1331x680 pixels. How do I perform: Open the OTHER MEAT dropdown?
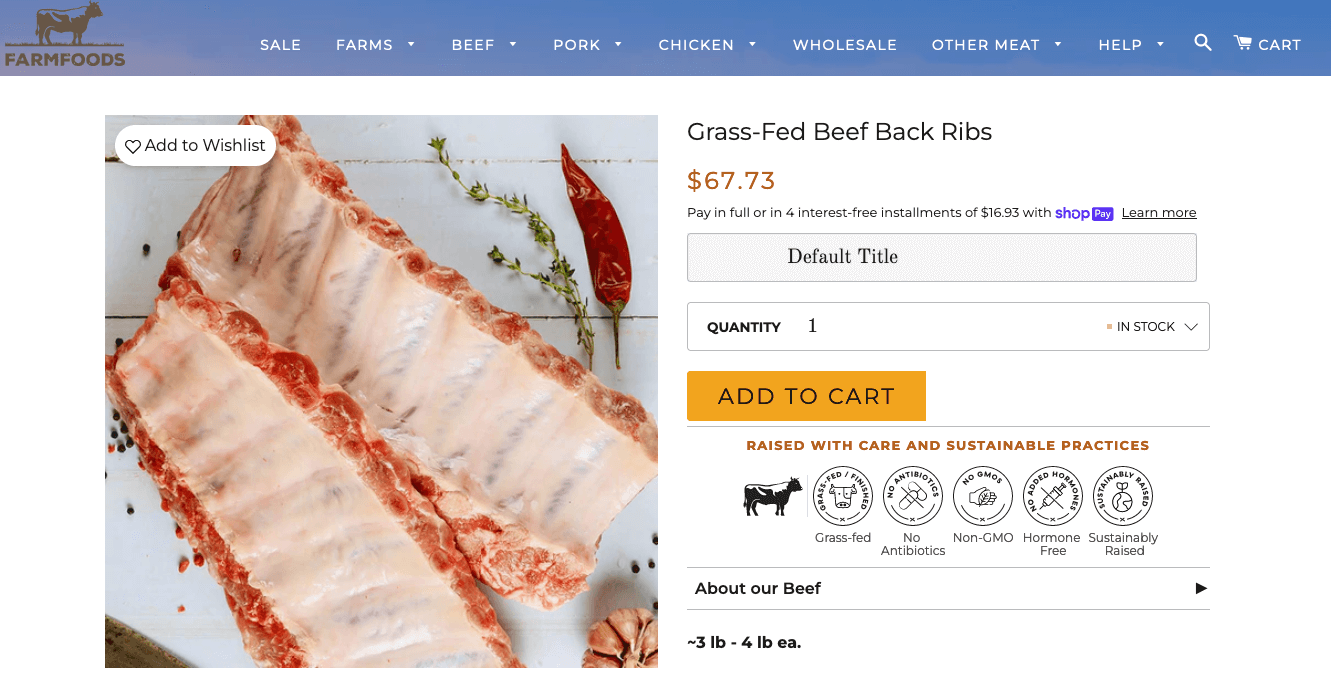pyautogui.click(x=997, y=44)
